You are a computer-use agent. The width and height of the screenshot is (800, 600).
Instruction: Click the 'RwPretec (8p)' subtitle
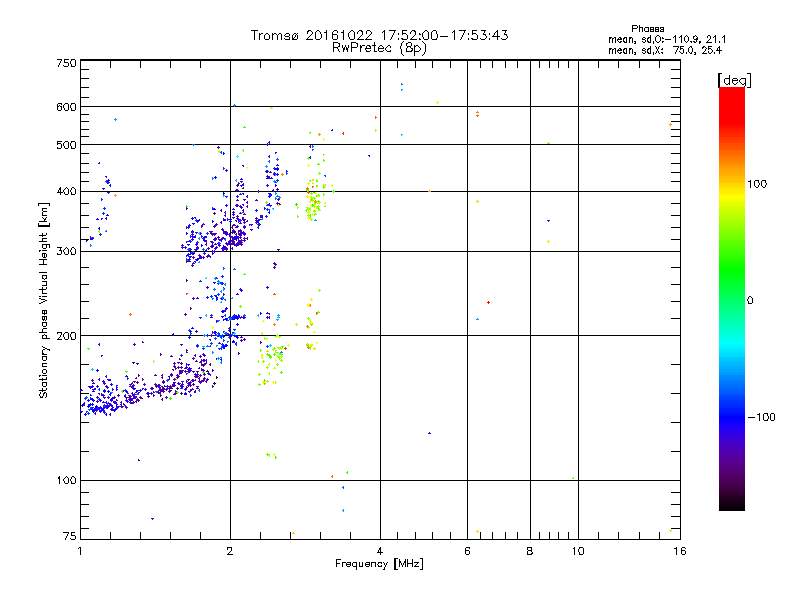point(379,48)
